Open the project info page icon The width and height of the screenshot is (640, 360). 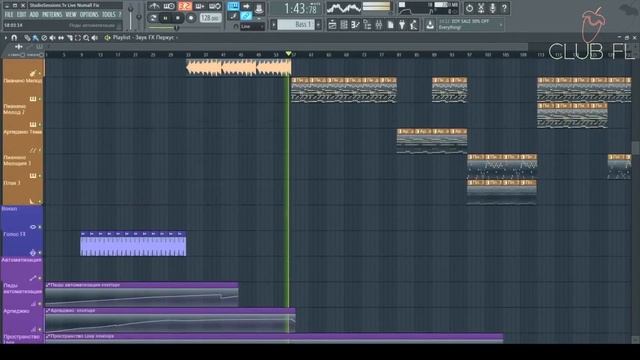[391, 25]
